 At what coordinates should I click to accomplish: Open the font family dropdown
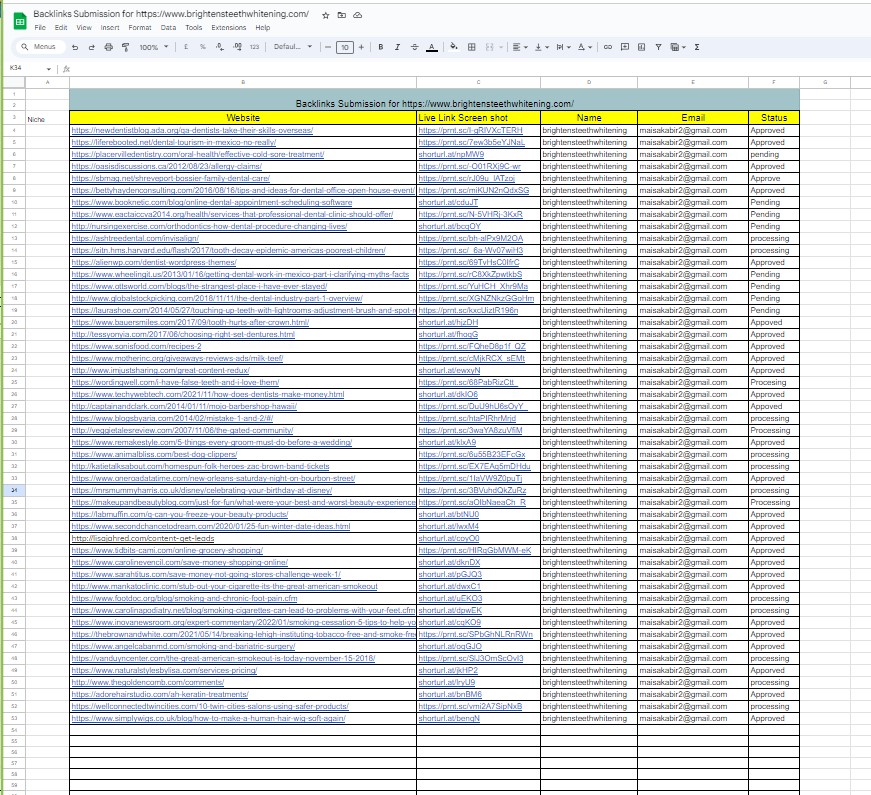292,47
